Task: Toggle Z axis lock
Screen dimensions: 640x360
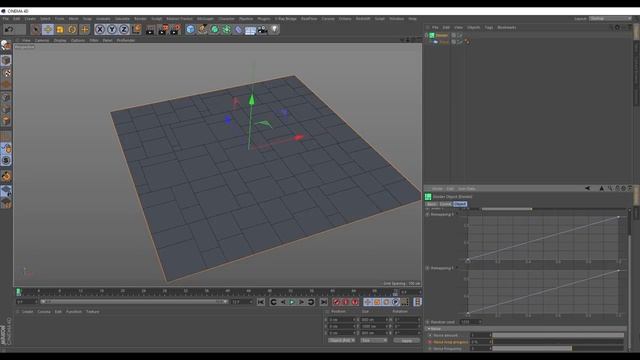Action: [124, 29]
